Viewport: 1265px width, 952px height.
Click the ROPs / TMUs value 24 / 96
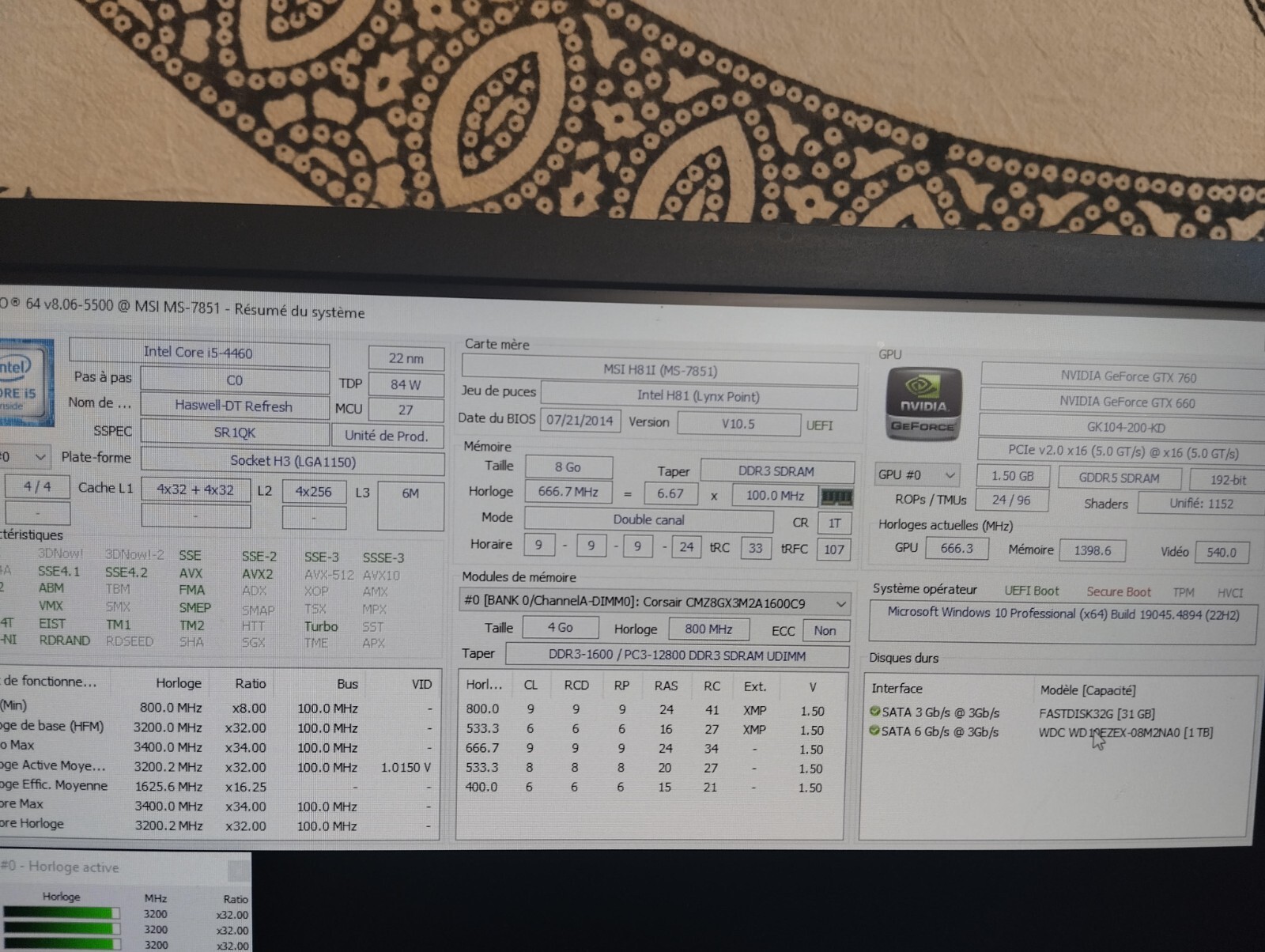(x=1012, y=501)
